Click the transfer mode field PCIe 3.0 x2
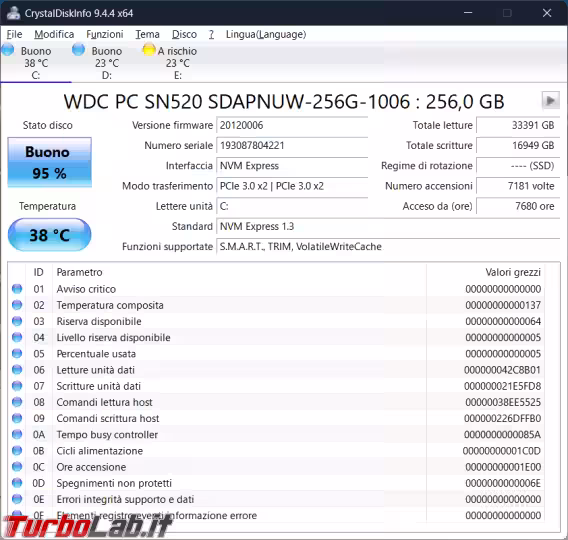This screenshot has height=540, width=568. [x=292, y=186]
